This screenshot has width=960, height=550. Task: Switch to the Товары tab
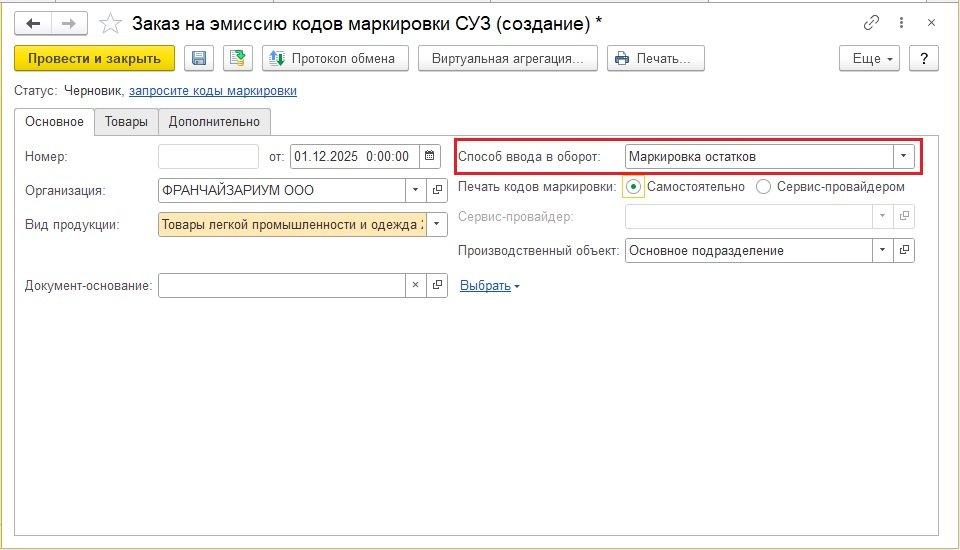tap(126, 122)
